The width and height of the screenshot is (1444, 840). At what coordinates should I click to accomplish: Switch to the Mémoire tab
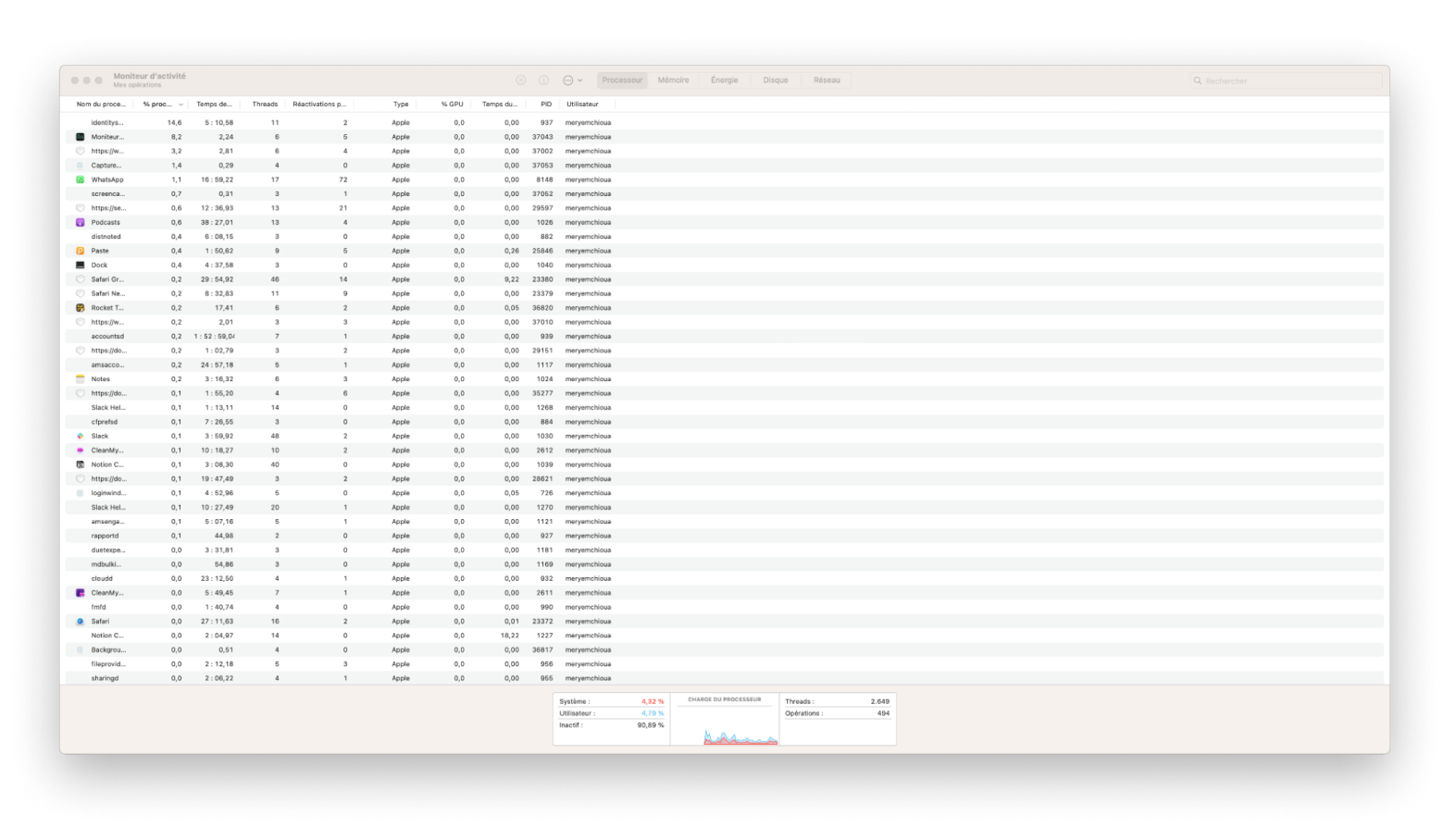673,80
